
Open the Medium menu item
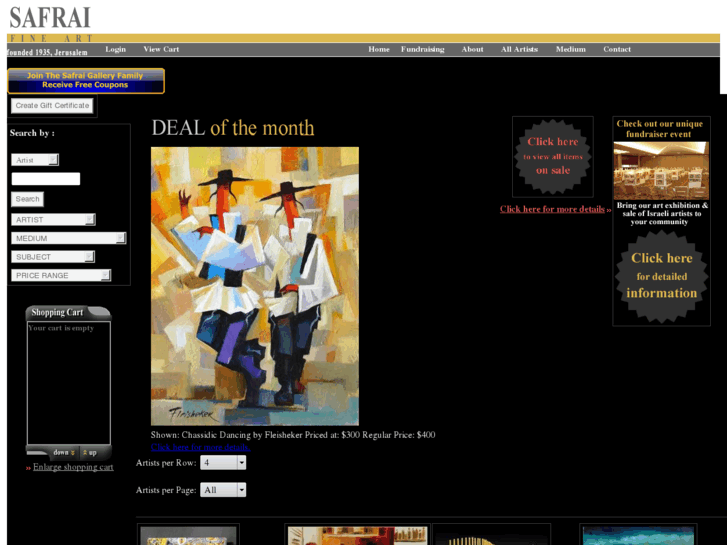[571, 49]
